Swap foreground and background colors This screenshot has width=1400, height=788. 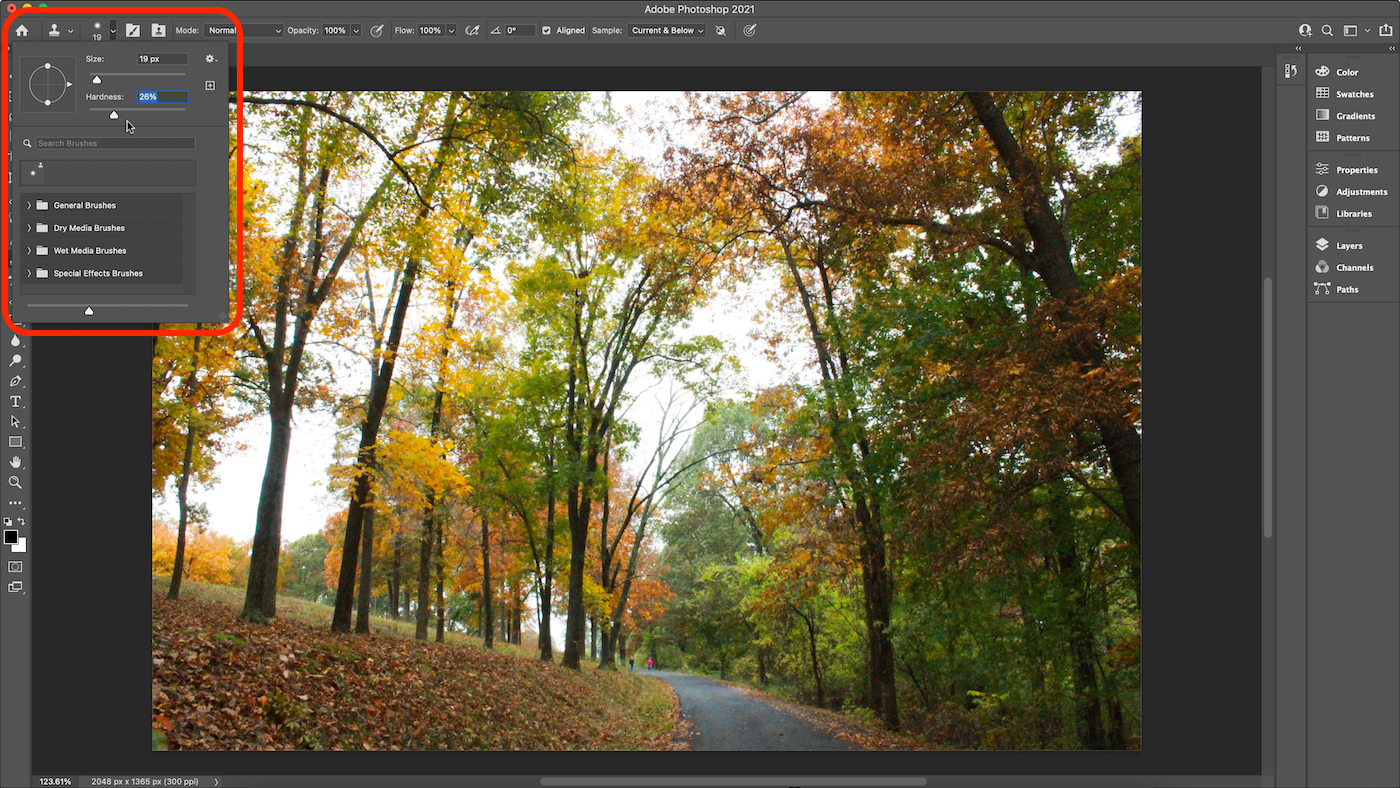(21, 522)
